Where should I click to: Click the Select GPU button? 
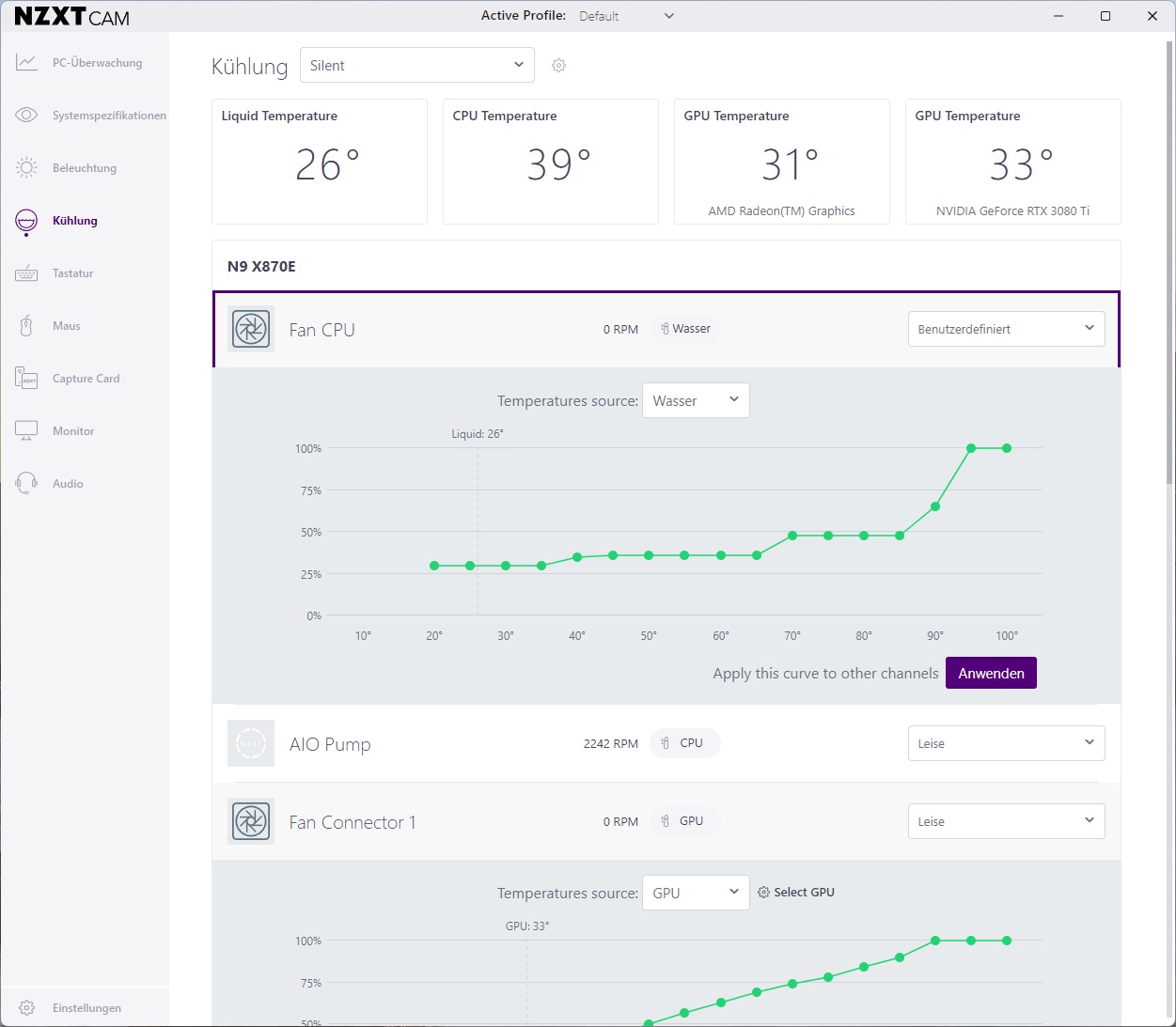[796, 893]
